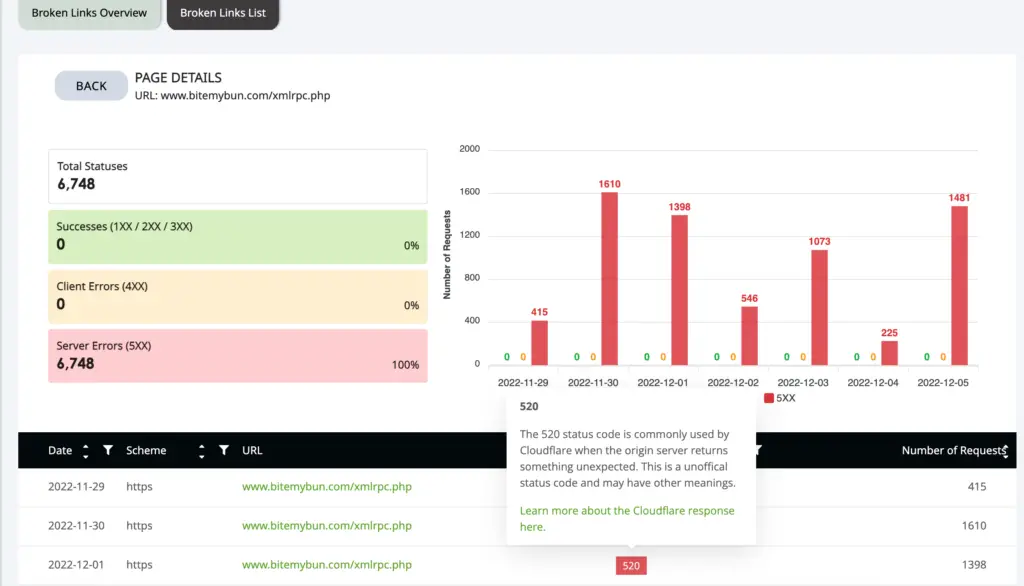Click the 2022-12-03 label on the chart axis
The image size is (1024, 586).
803,383
